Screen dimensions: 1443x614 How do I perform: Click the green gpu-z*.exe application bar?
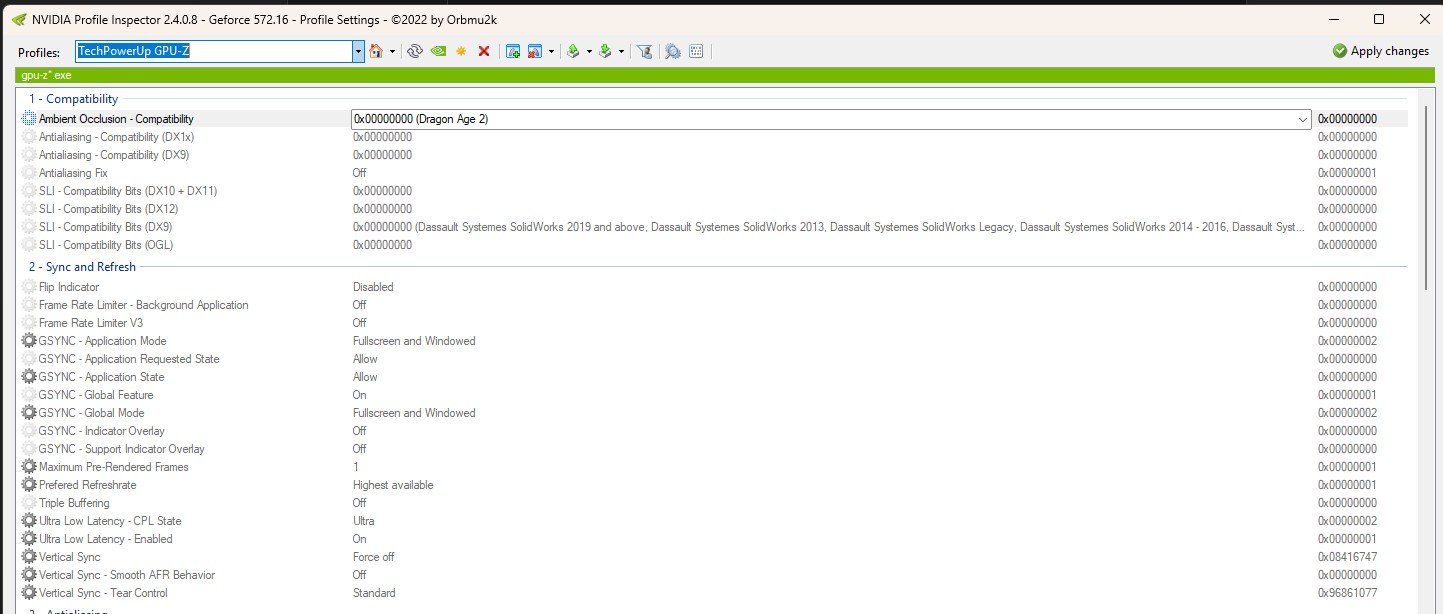click(725, 75)
